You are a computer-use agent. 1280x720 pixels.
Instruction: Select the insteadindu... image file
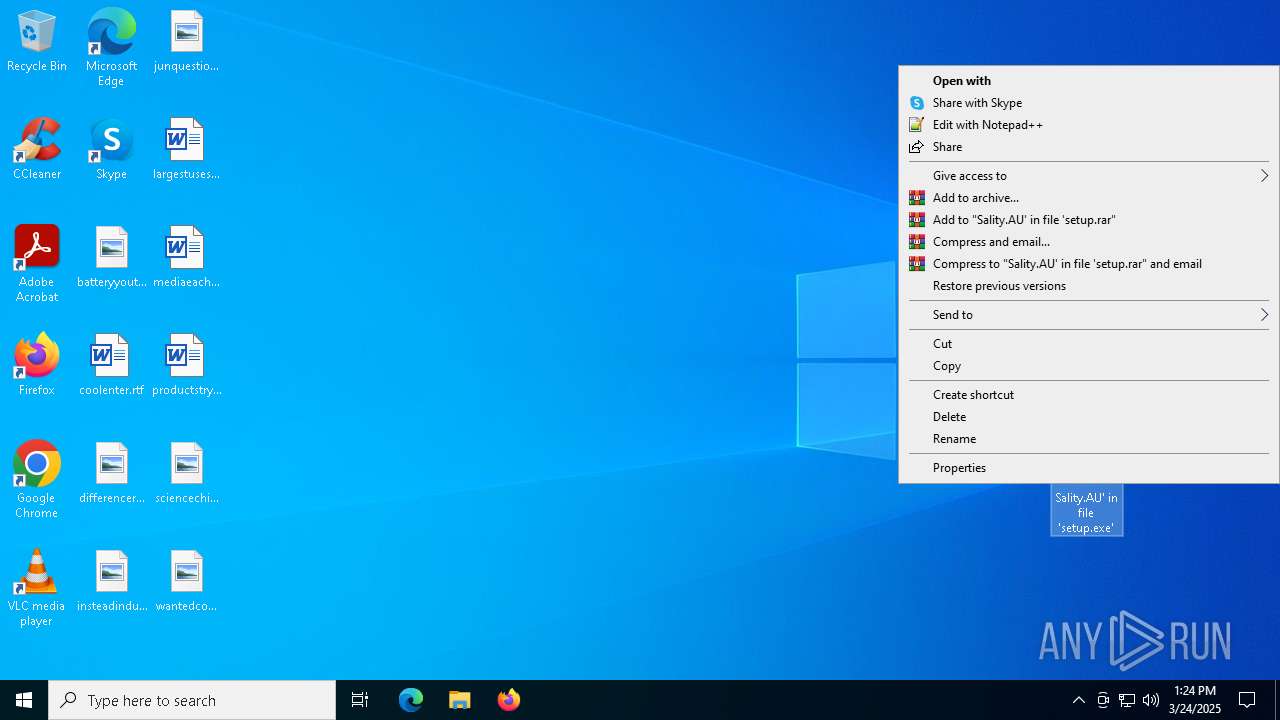[111, 582]
